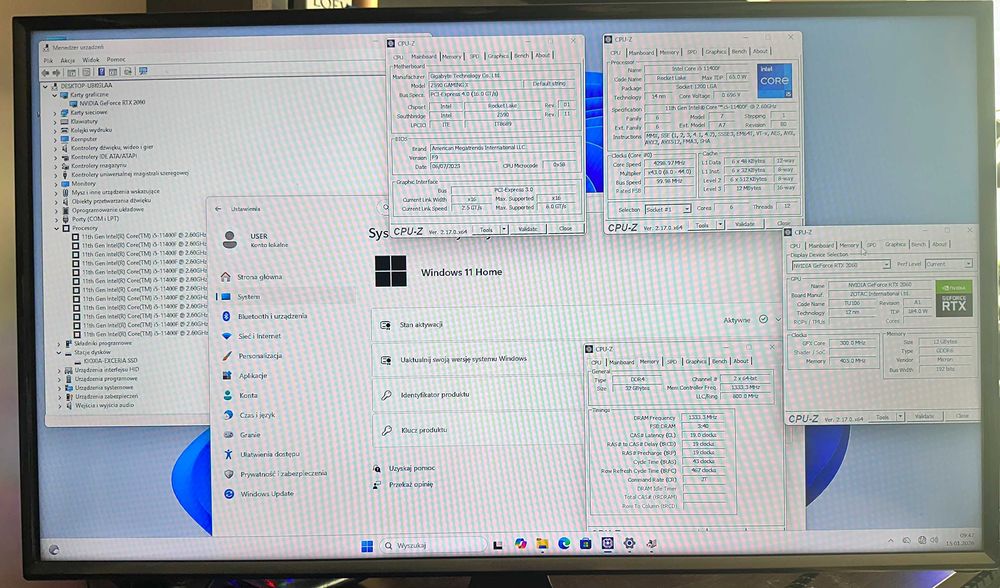Show hidden tray icons chevron

[890, 540]
